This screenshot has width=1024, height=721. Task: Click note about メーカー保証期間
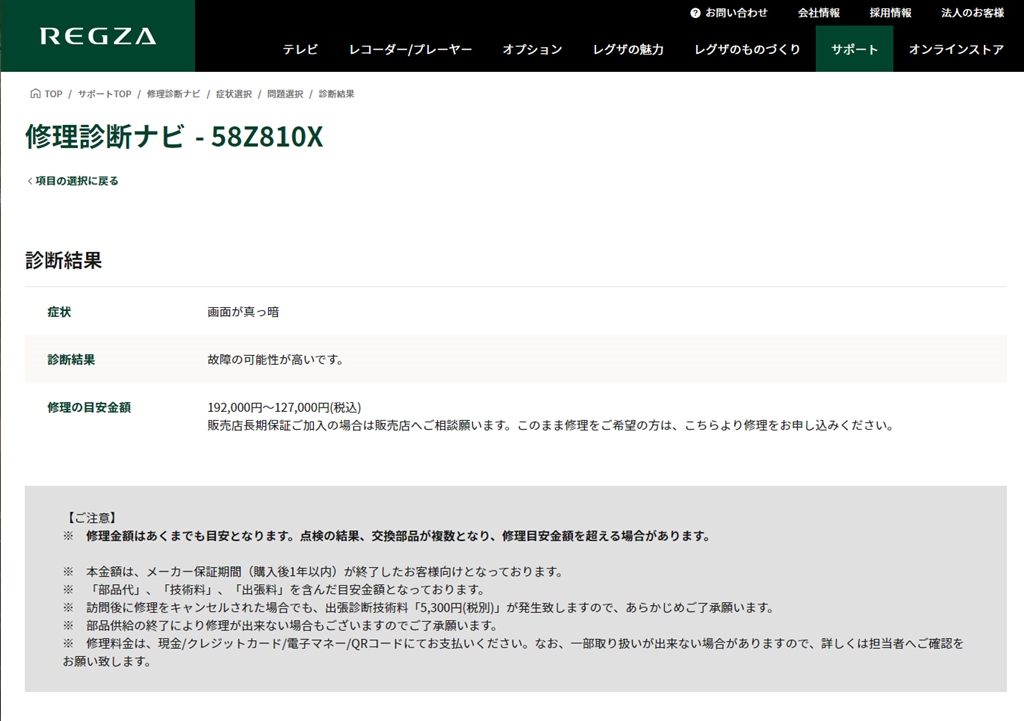tap(325, 572)
